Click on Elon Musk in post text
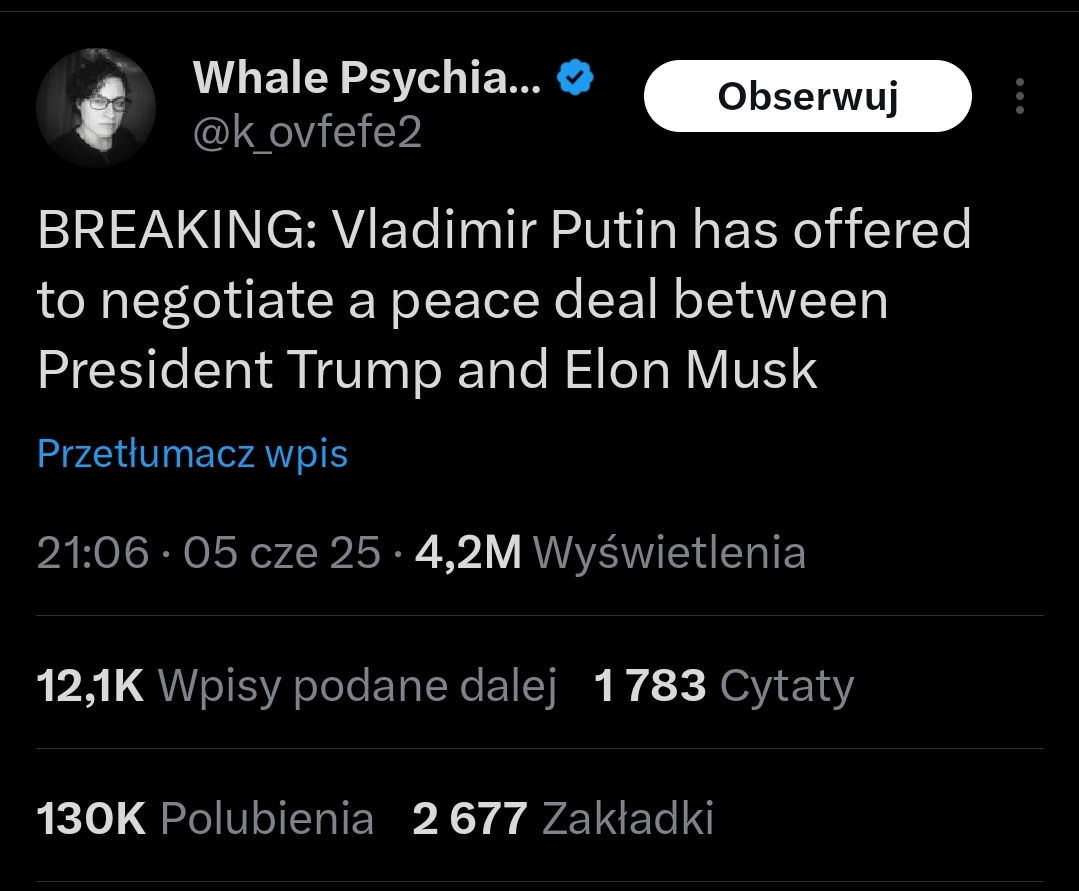This screenshot has width=1079, height=891. pos(691,370)
